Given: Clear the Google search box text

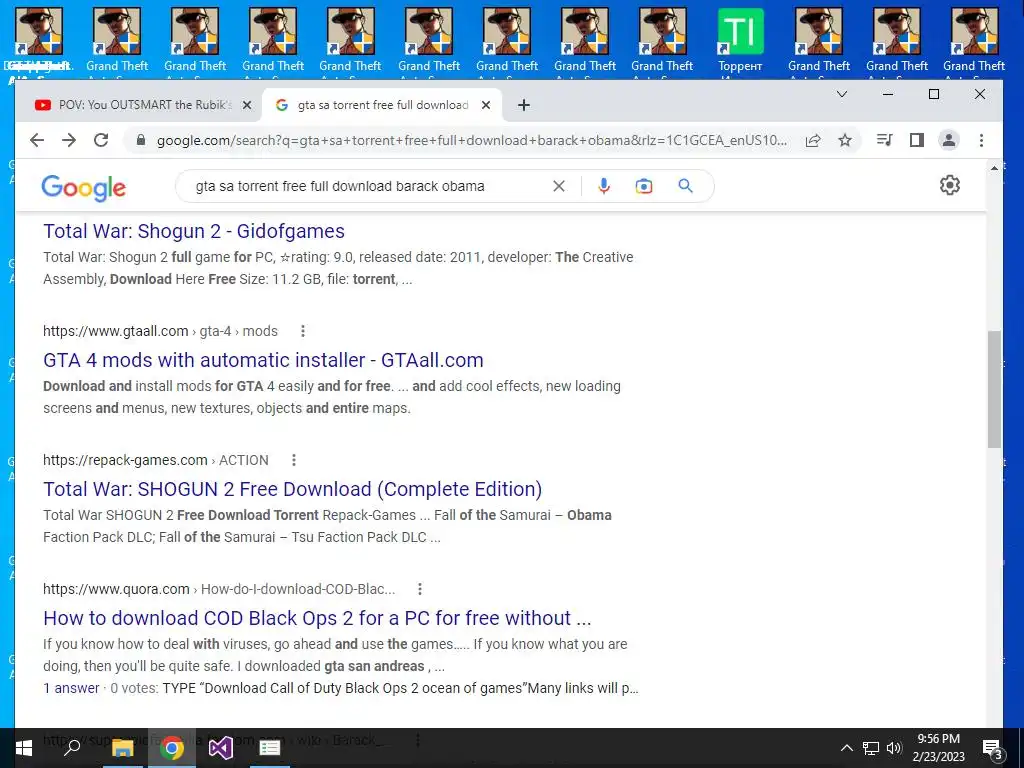Looking at the screenshot, I should click(558, 186).
